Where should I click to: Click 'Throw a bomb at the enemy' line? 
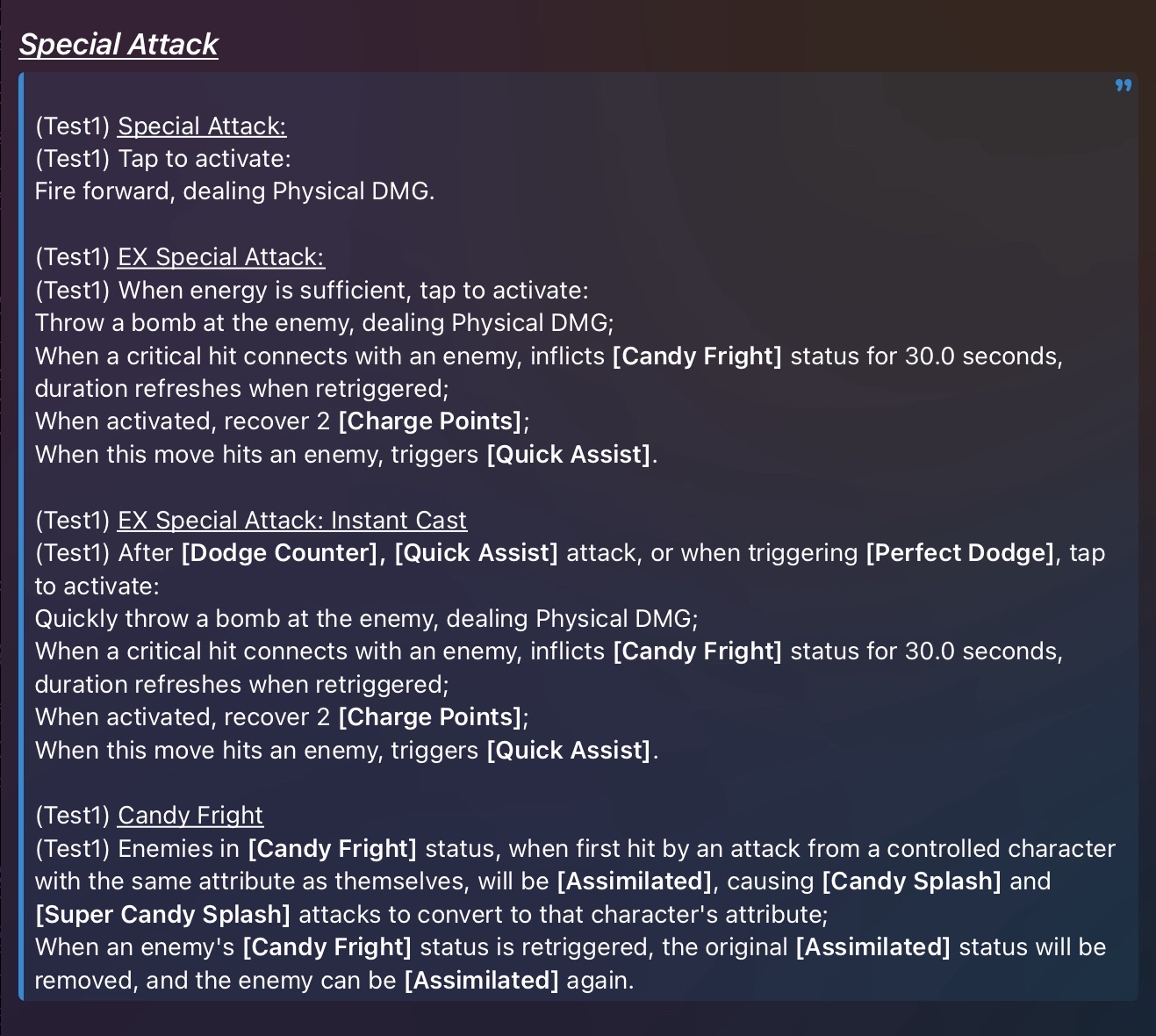click(324, 323)
